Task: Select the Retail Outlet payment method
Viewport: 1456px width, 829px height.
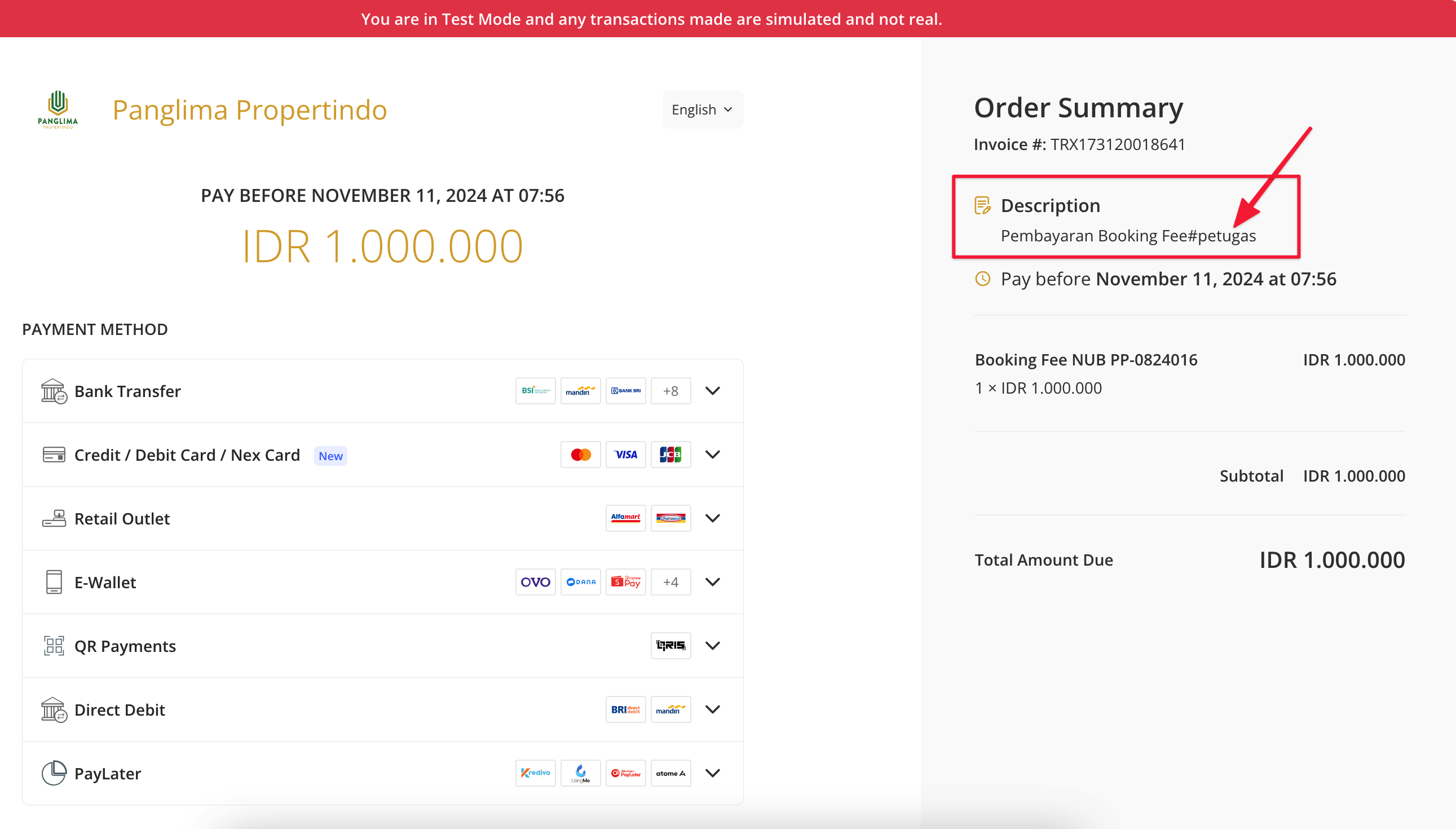Action: click(122, 519)
